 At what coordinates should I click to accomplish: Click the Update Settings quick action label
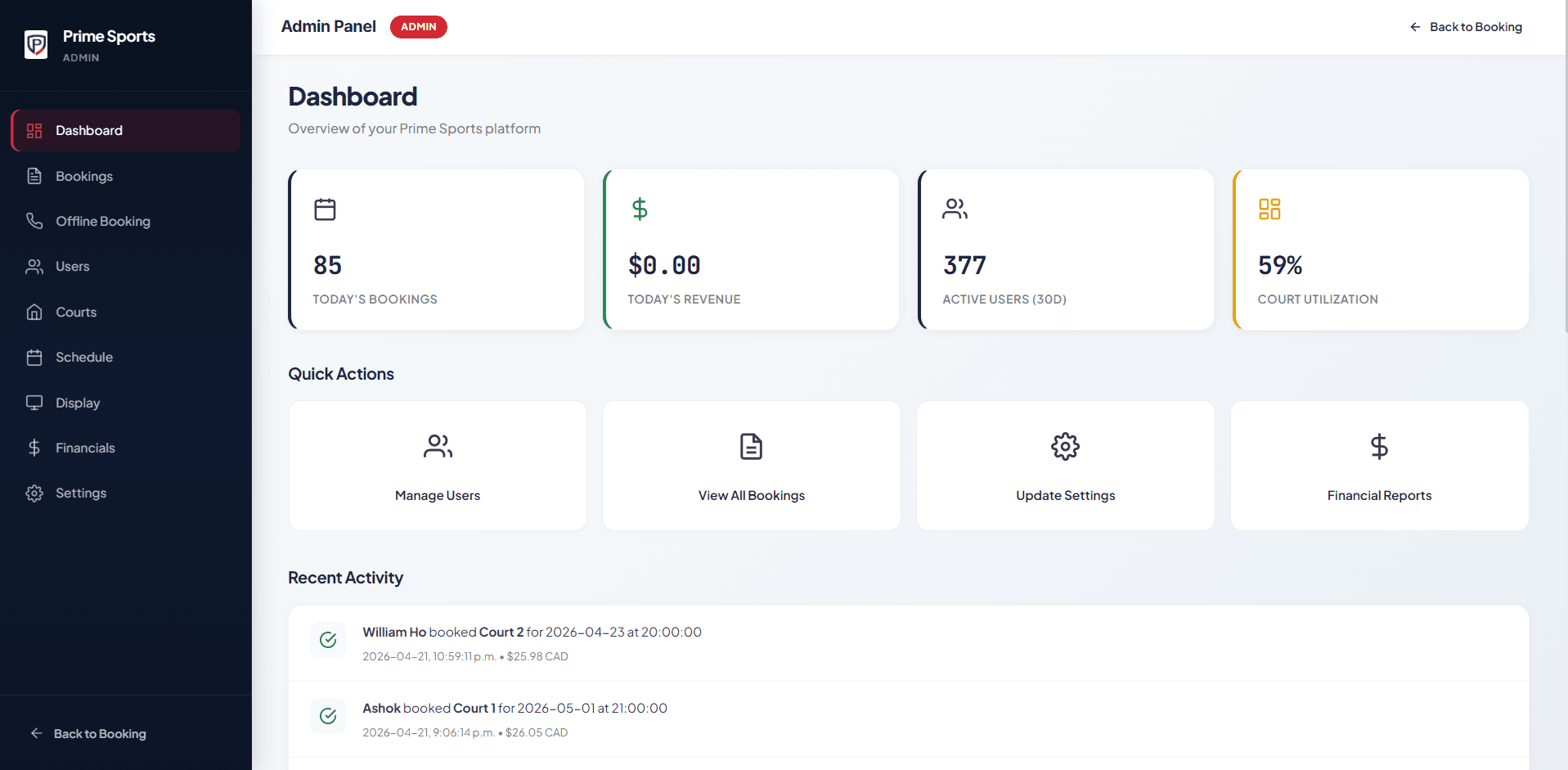click(x=1066, y=496)
